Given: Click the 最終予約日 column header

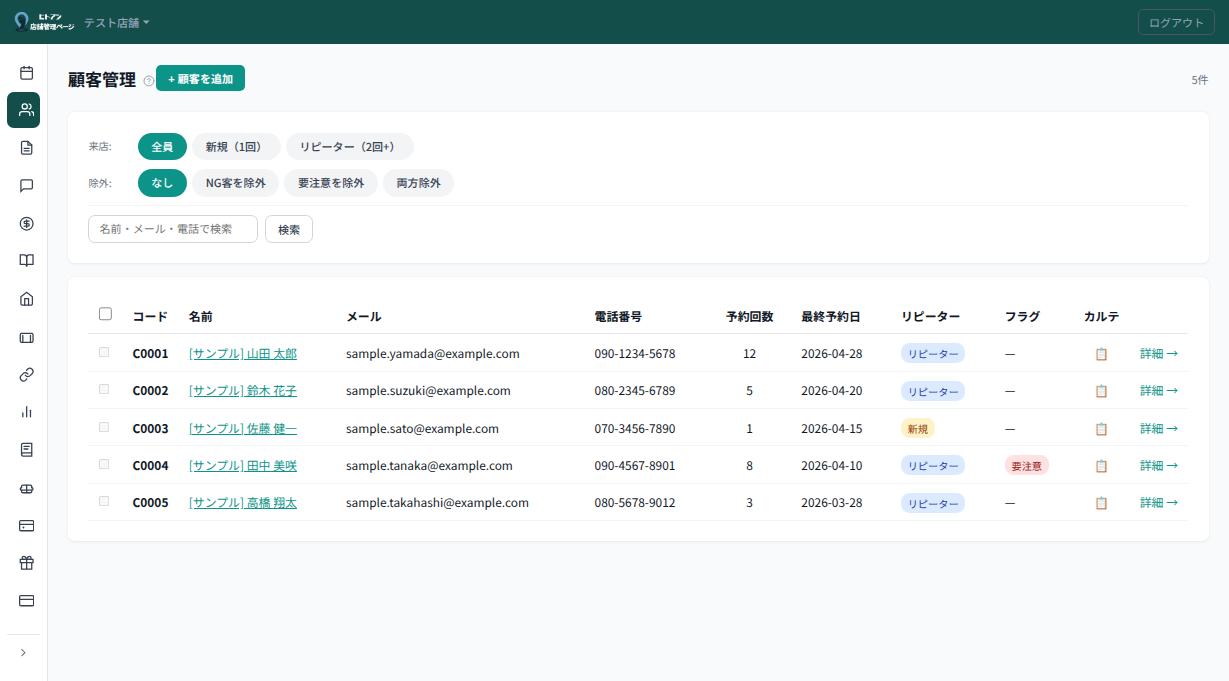Looking at the screenshot, I should pyautogui.click(x=831, y=317).
